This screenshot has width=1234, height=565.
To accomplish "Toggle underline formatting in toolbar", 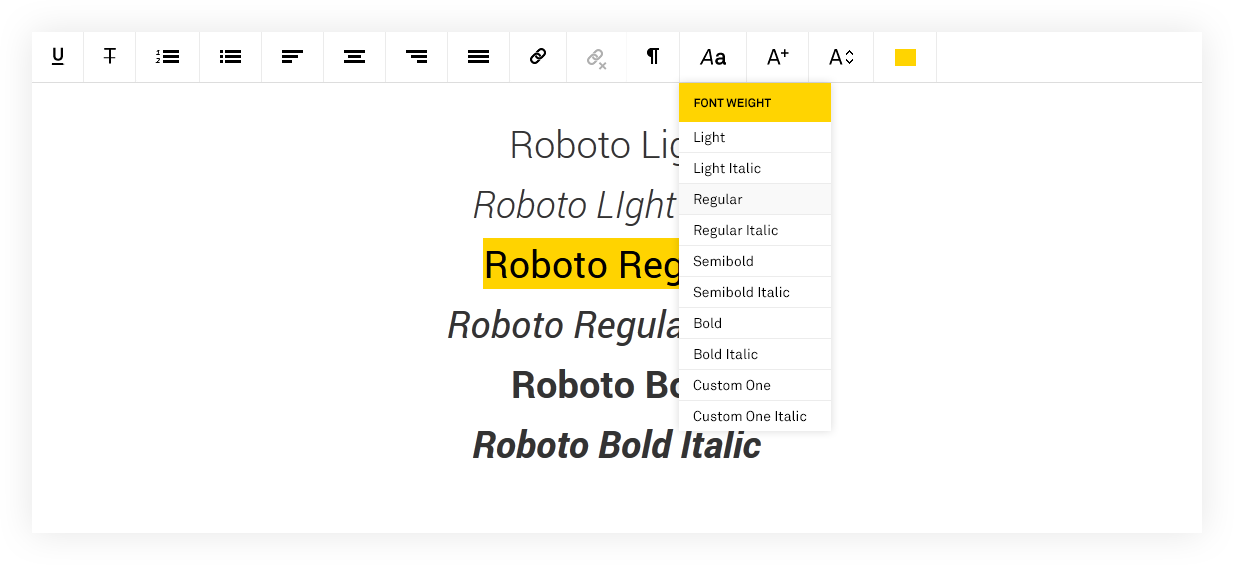I will coord(58,57).
